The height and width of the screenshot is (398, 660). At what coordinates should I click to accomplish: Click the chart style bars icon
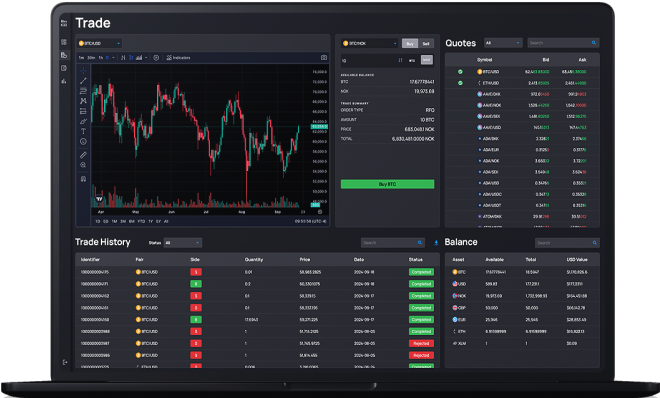(x=123, y=58)
